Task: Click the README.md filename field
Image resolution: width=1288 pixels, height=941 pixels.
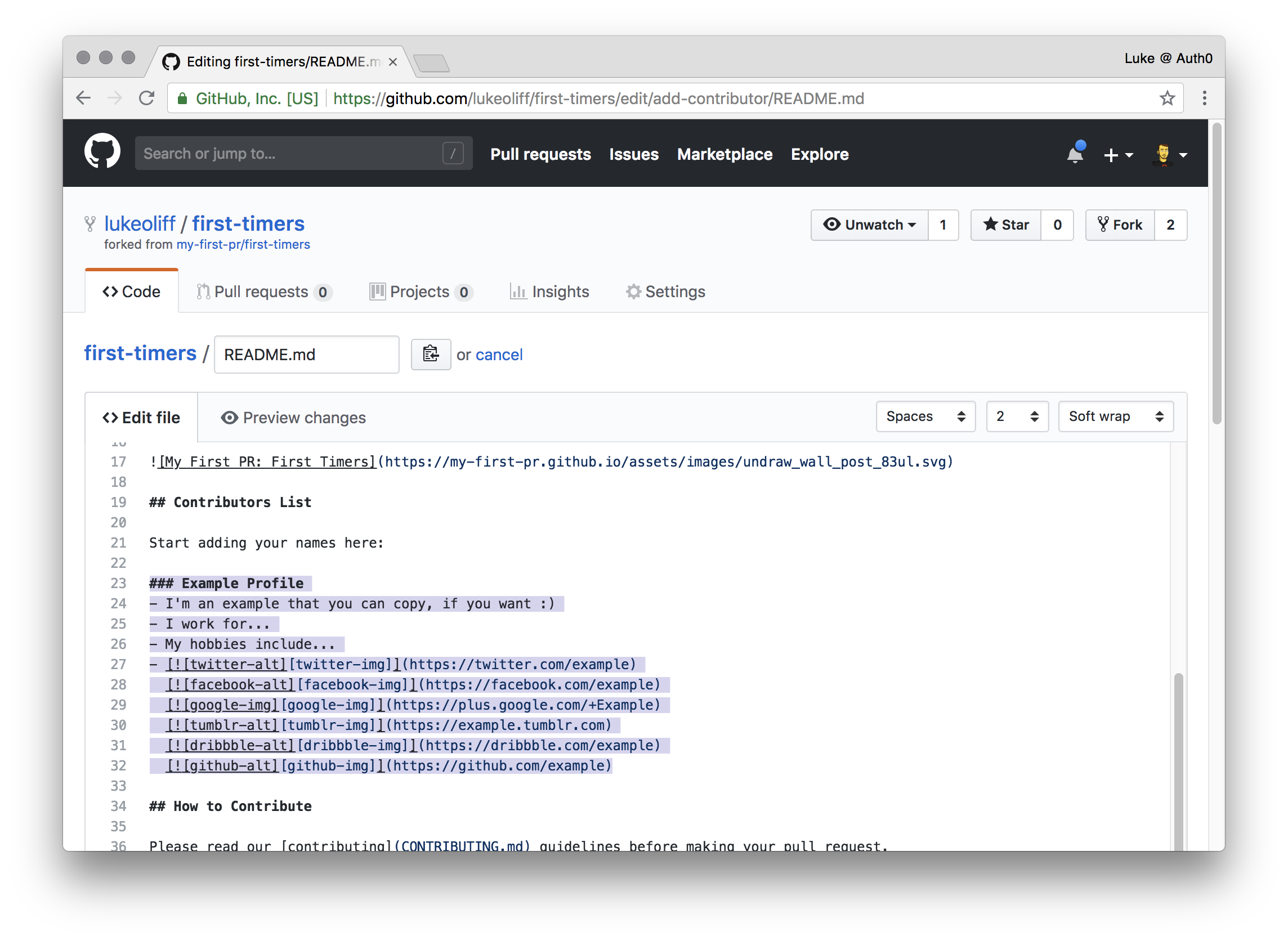Action: [x=306, y=355]
